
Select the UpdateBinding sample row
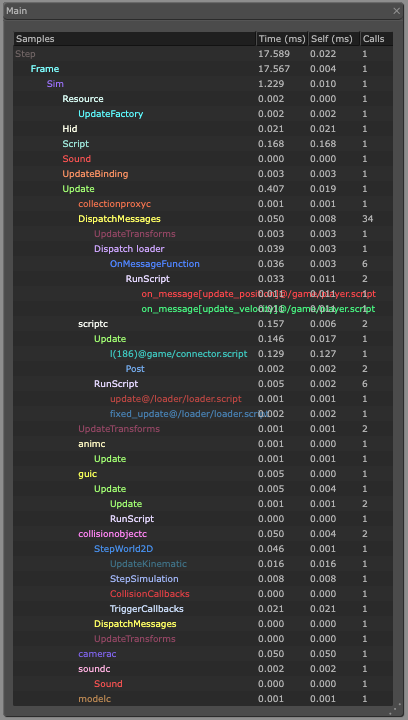(203, 174)
